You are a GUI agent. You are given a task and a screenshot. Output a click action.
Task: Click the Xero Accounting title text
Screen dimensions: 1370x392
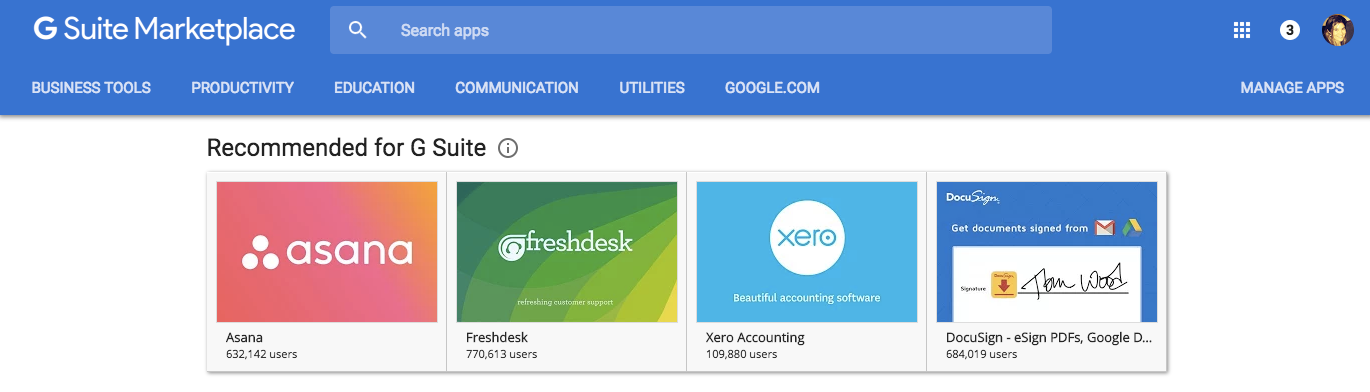(x=755, y=337)
